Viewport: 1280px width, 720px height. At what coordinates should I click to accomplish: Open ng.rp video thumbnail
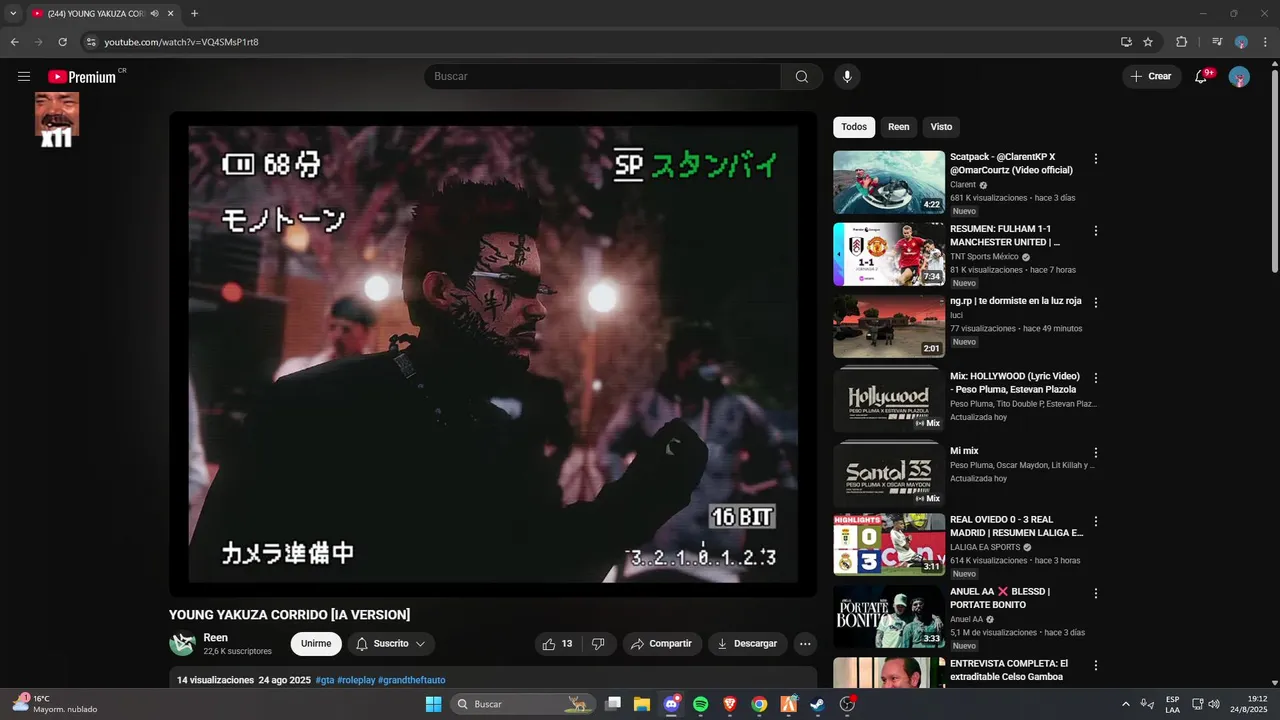[x=889, y=326]
